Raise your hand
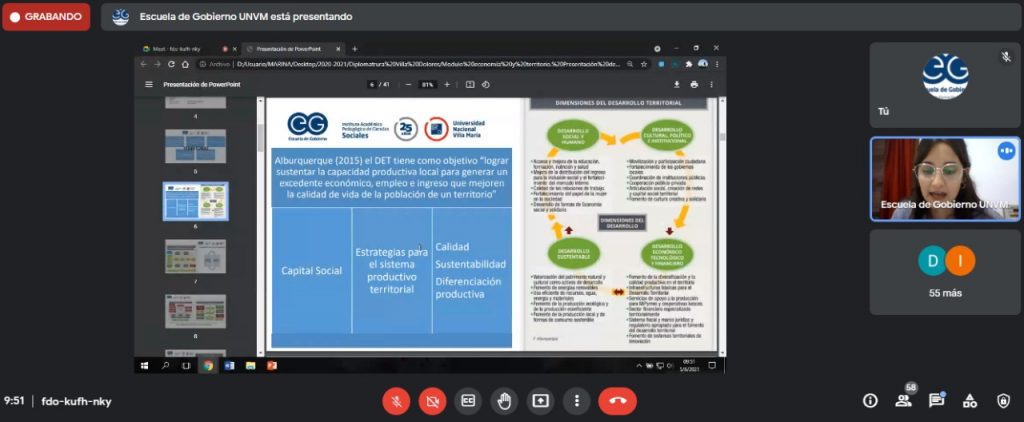The height and width of the screenshot is (422, 1024). 504,401
